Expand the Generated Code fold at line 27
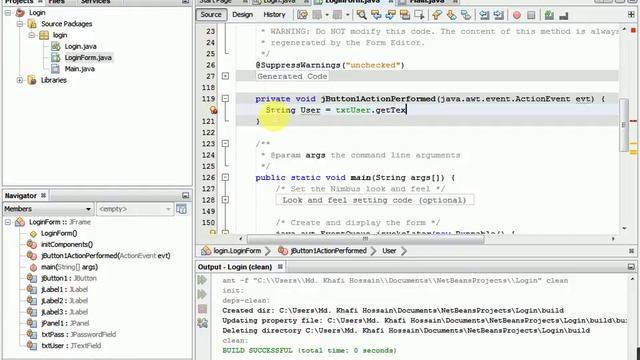 225,76
